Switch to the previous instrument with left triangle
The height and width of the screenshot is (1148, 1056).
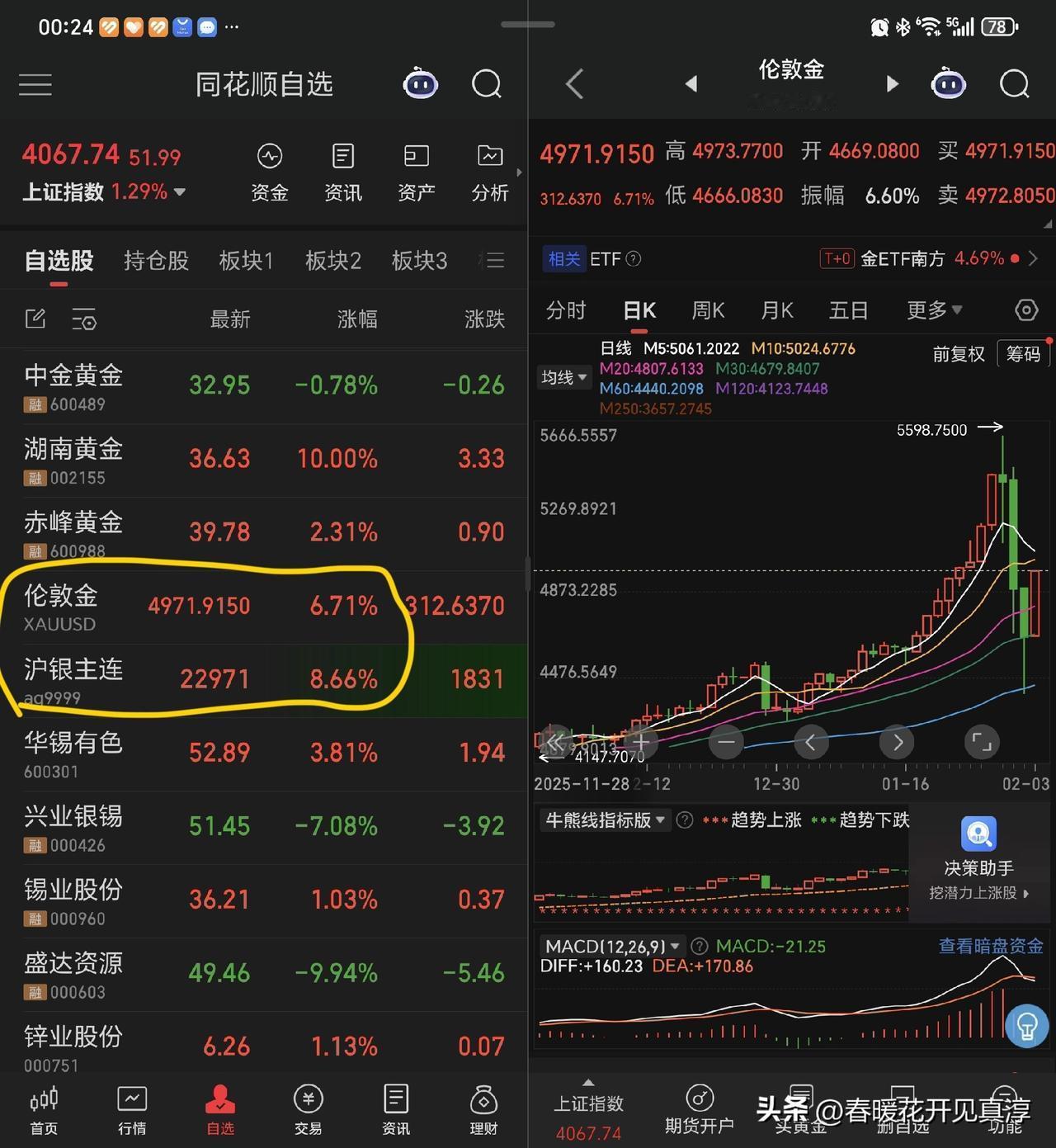coord(691,83)
